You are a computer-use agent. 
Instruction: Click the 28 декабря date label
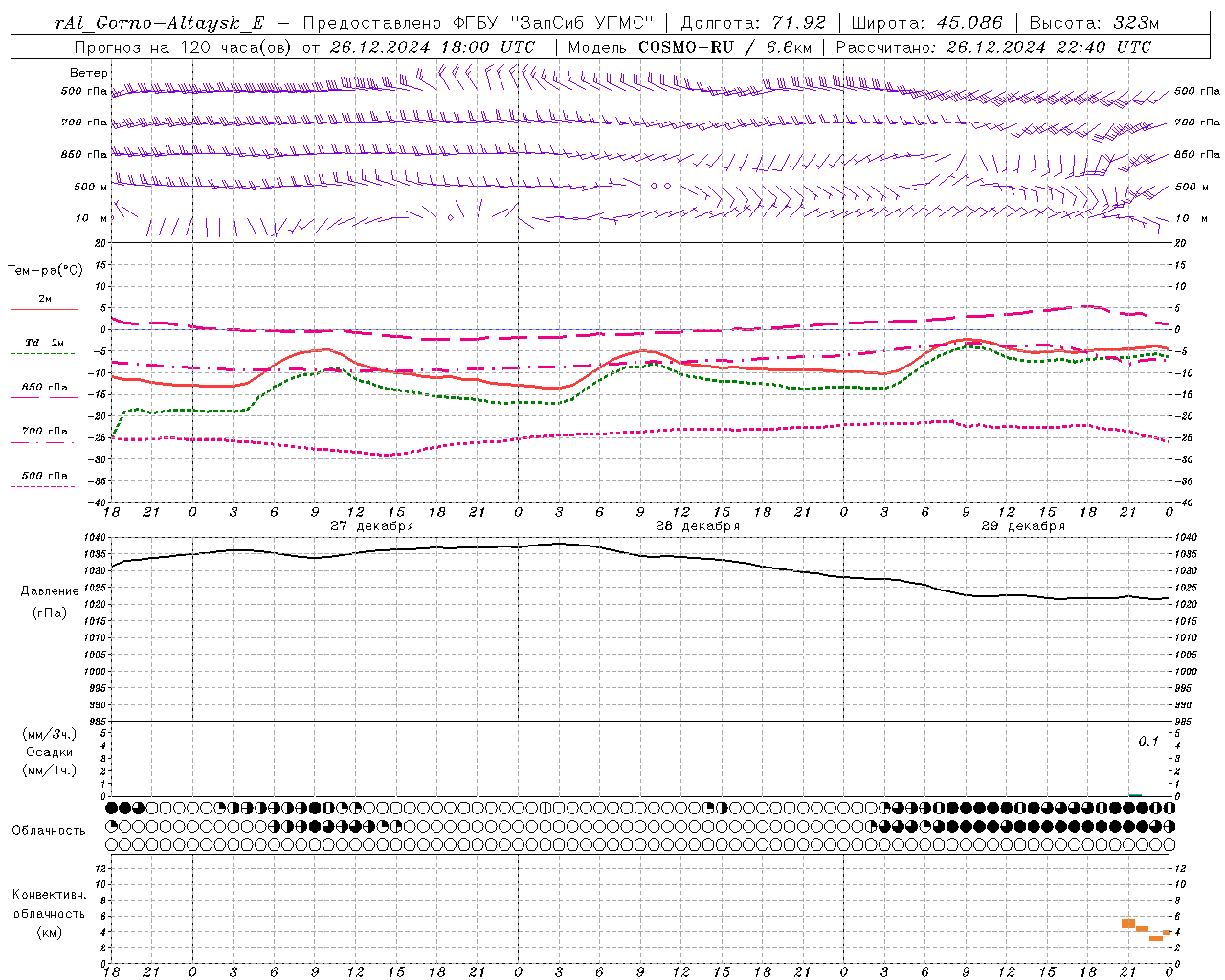[698, 526]
